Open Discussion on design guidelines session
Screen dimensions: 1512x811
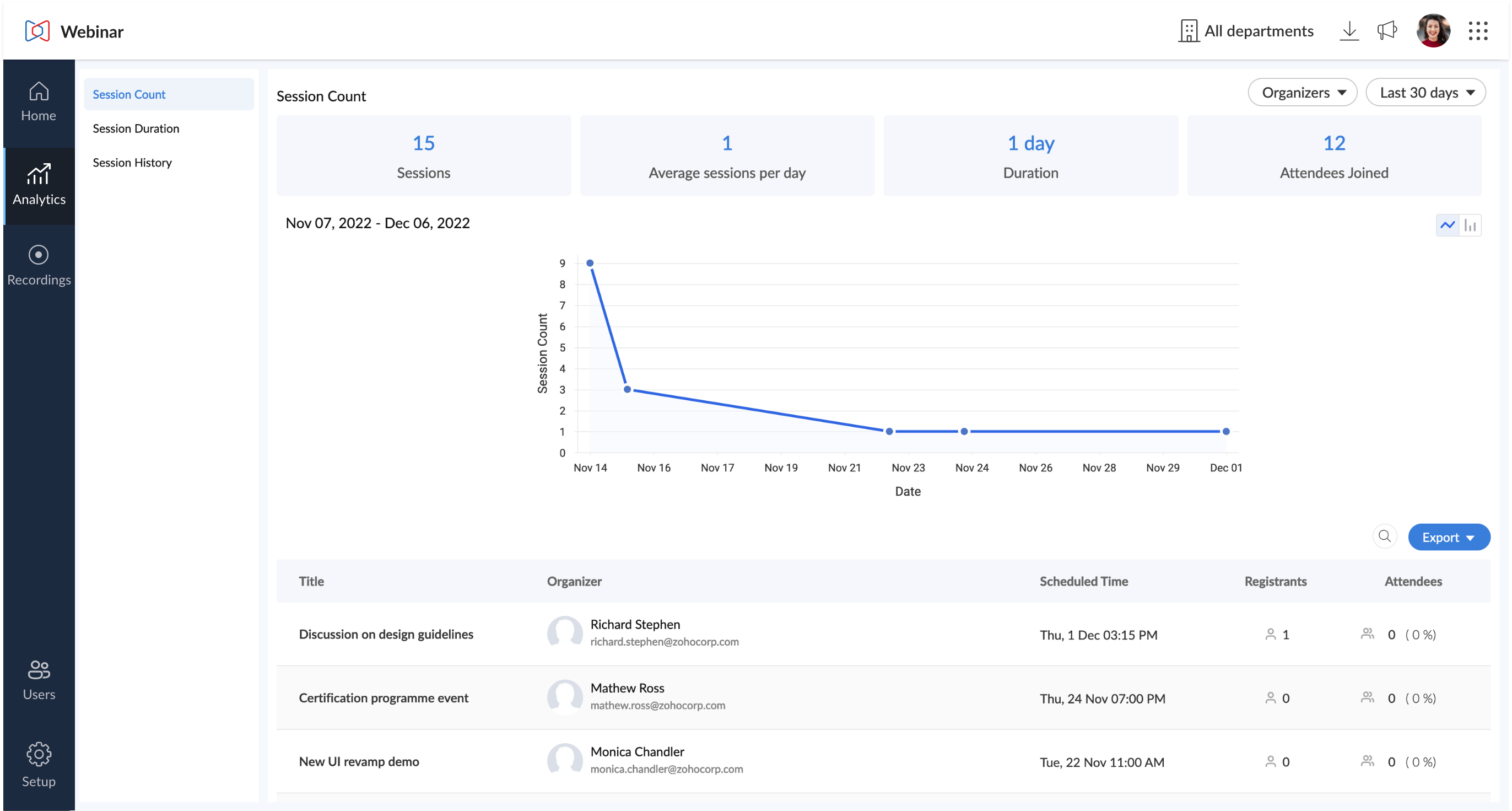(386, 634)
